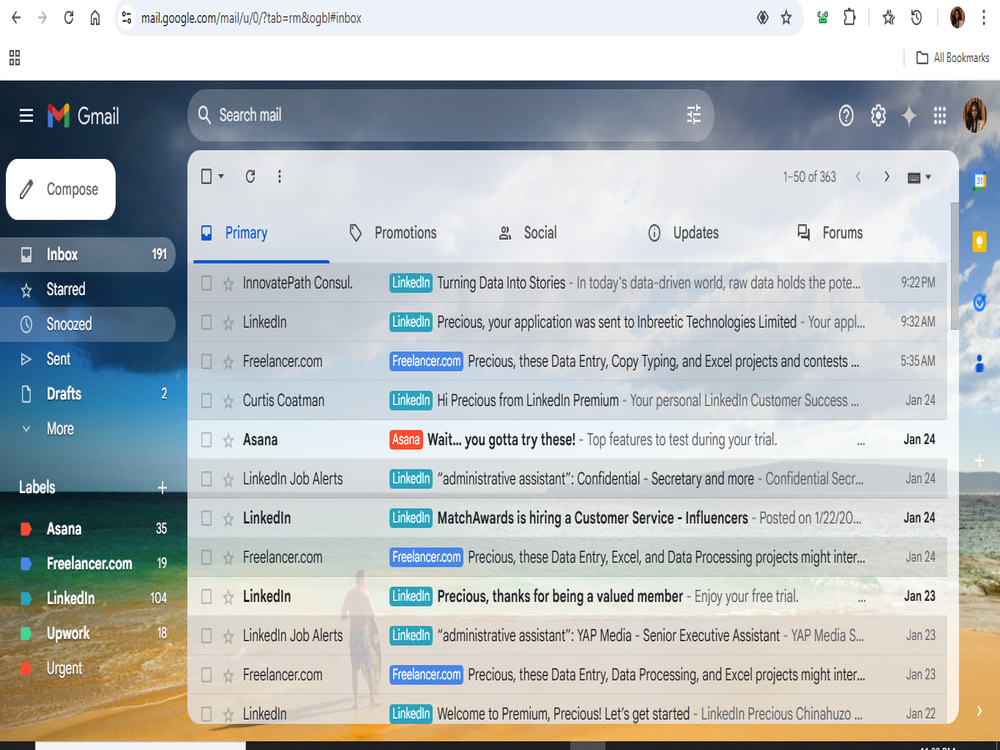Image resolution: width=1000 pixels, height=750 pixels.
Task: Open the Sent folder
Action: coord(87,359)
